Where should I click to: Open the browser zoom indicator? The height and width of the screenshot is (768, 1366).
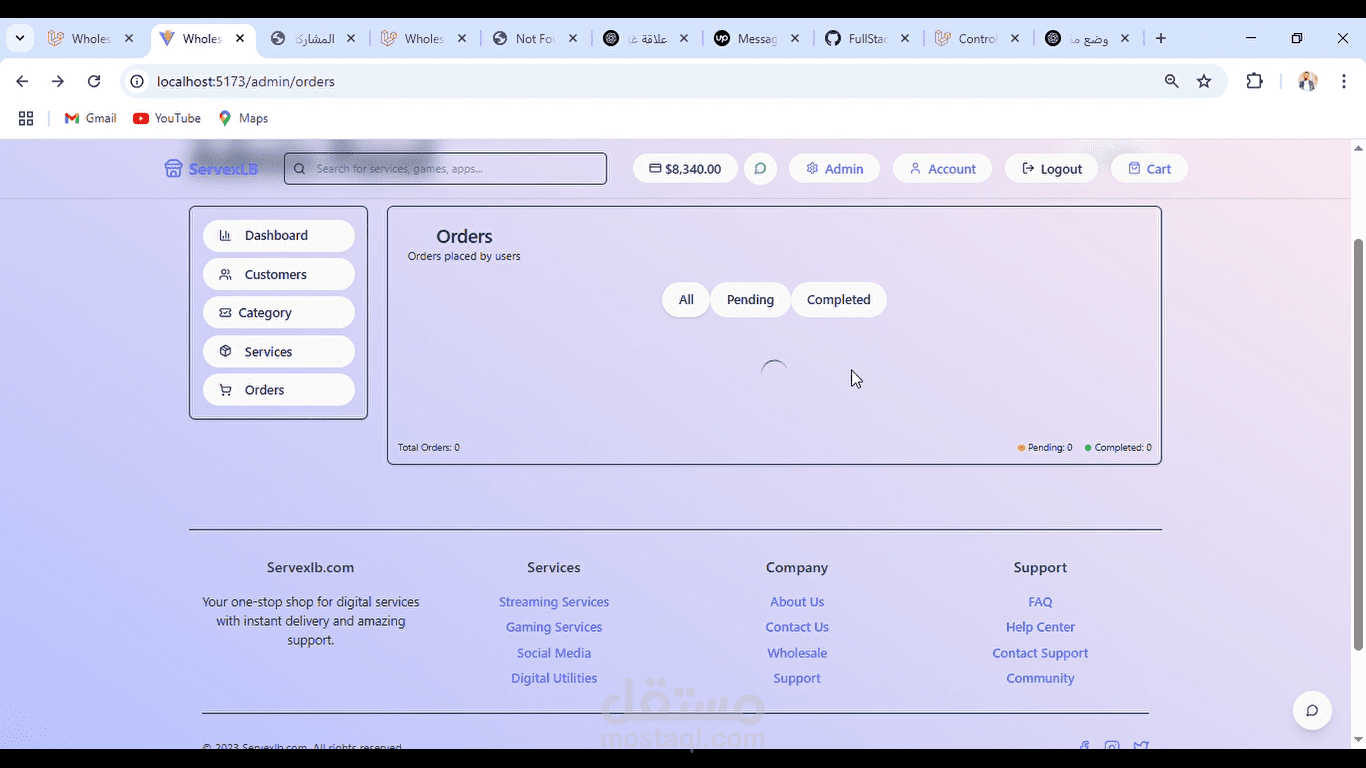pyautogui.click(x=1171, y=81)
